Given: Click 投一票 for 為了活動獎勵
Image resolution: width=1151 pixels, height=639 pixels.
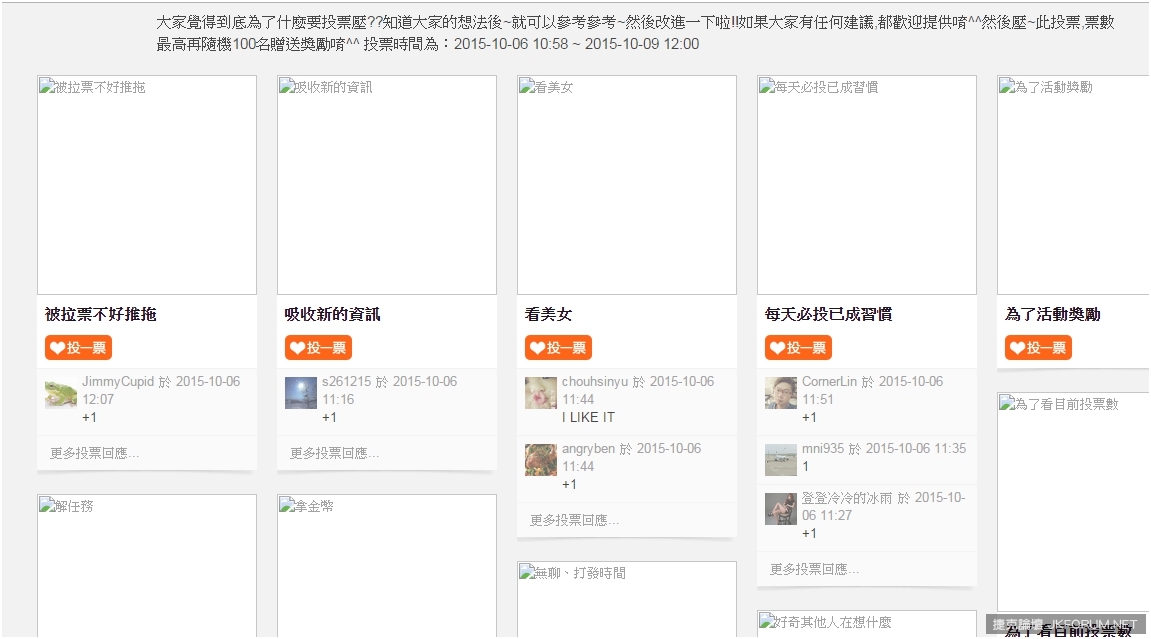Looking at the screenshot, I should (x=1038, y=348).
